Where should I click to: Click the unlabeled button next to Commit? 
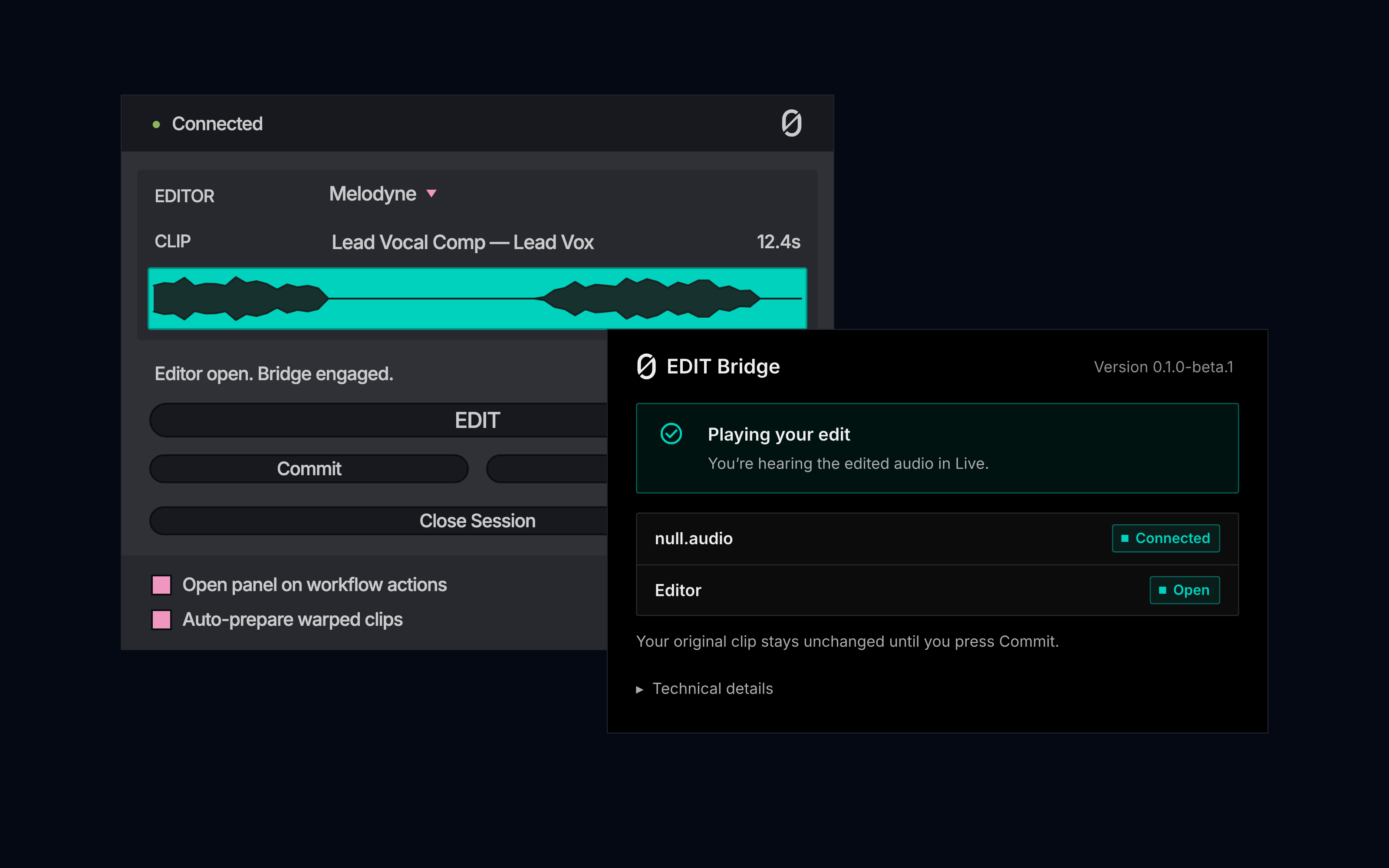click(x=546, y=468)
